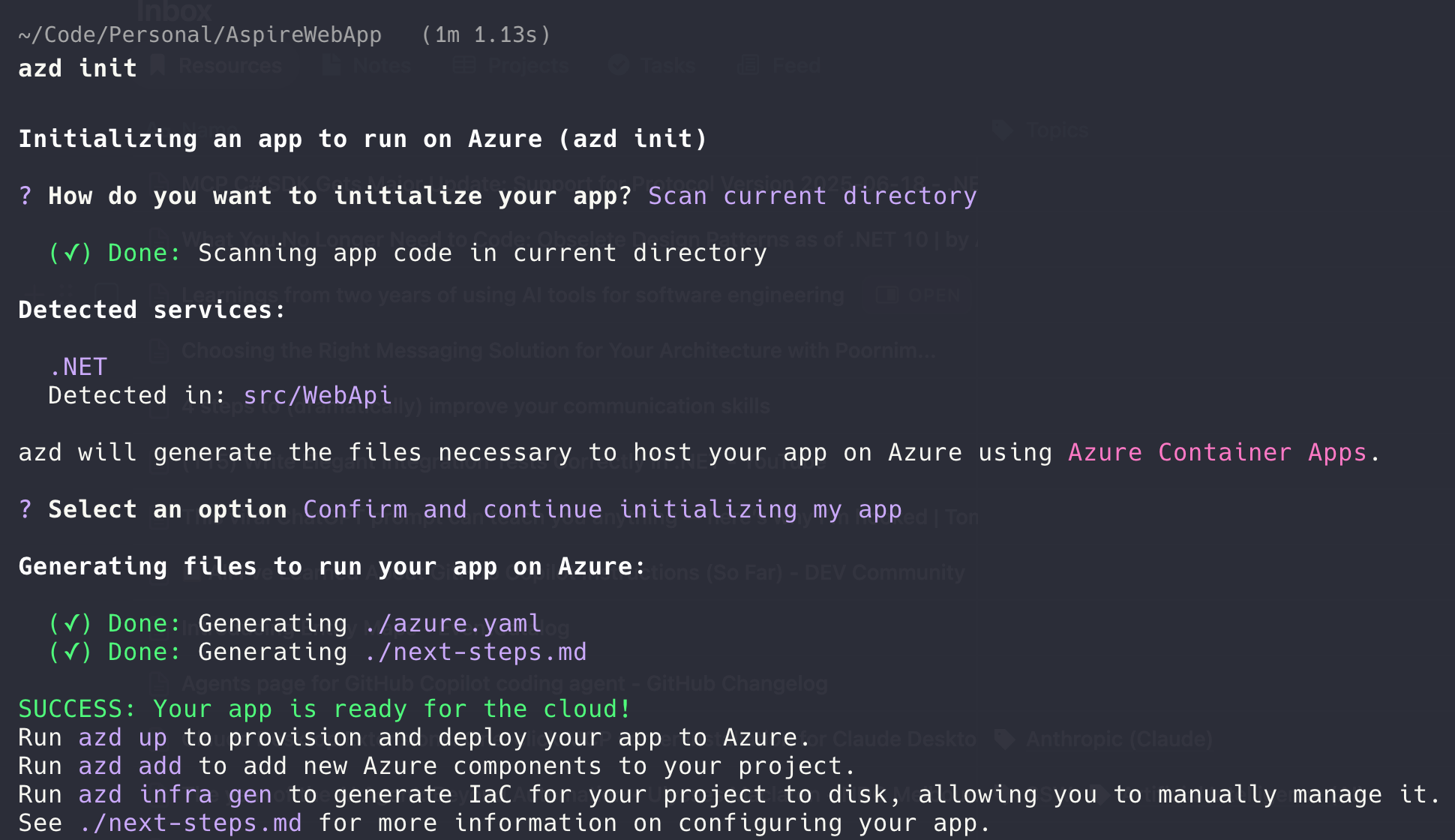
Task: Click the "./azure.yaml" file name
Action: coord(452,624)
